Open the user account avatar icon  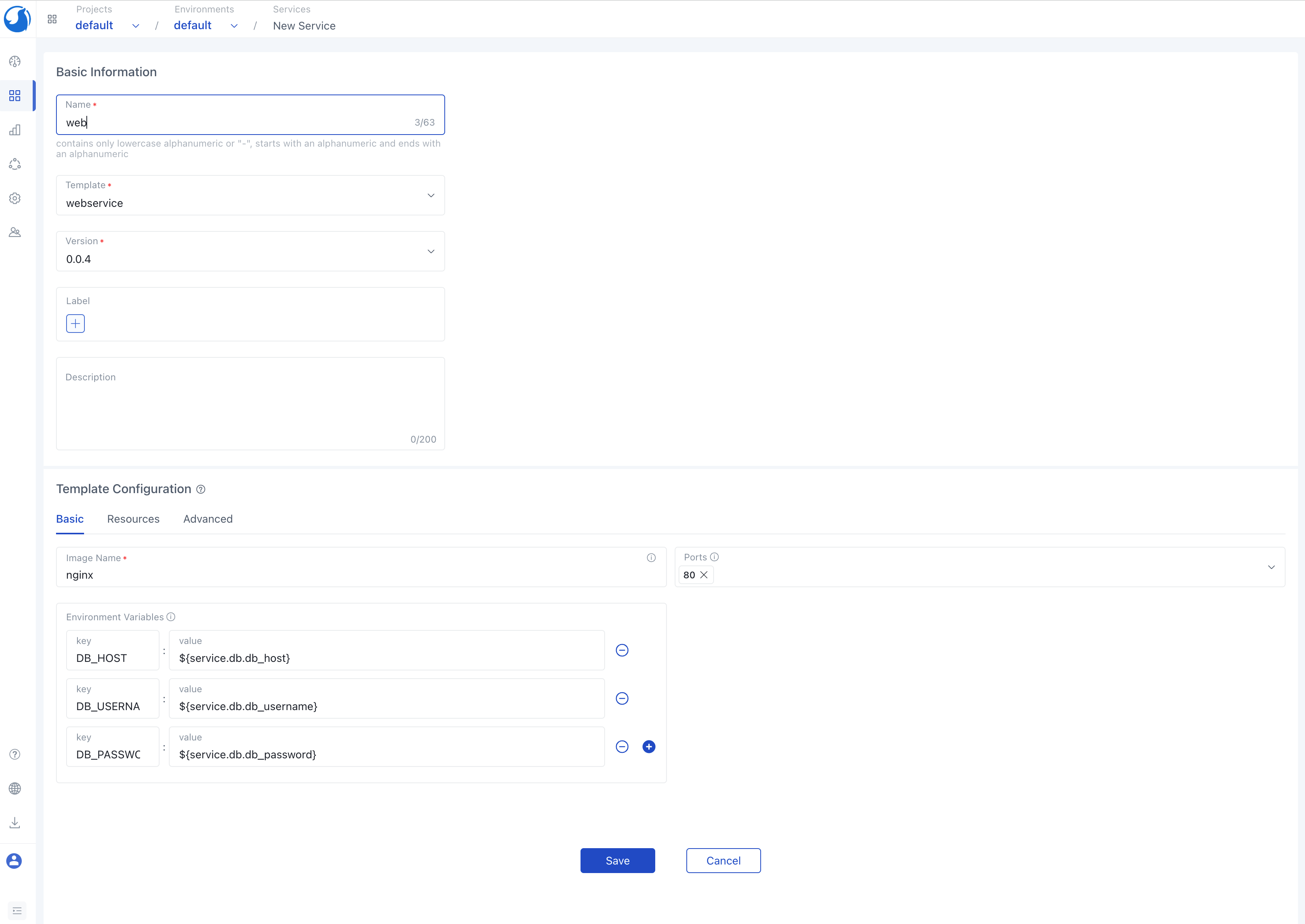pyautogui.click(x=14, y=861)
